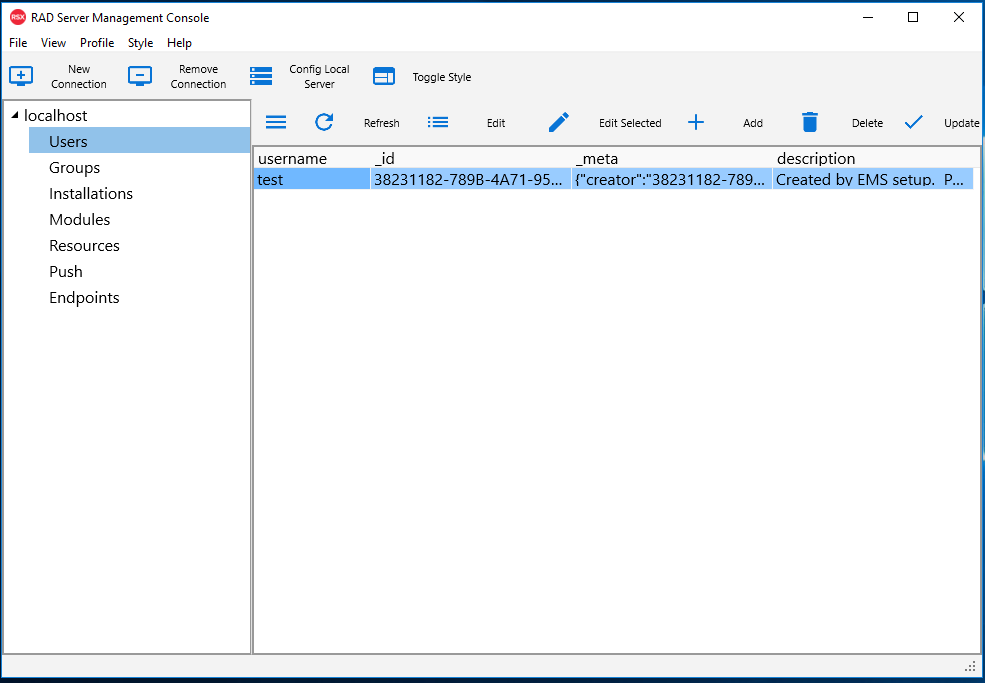
Task: Click the Remove Connection monitor-minus icon
Action: click(139, 76)
